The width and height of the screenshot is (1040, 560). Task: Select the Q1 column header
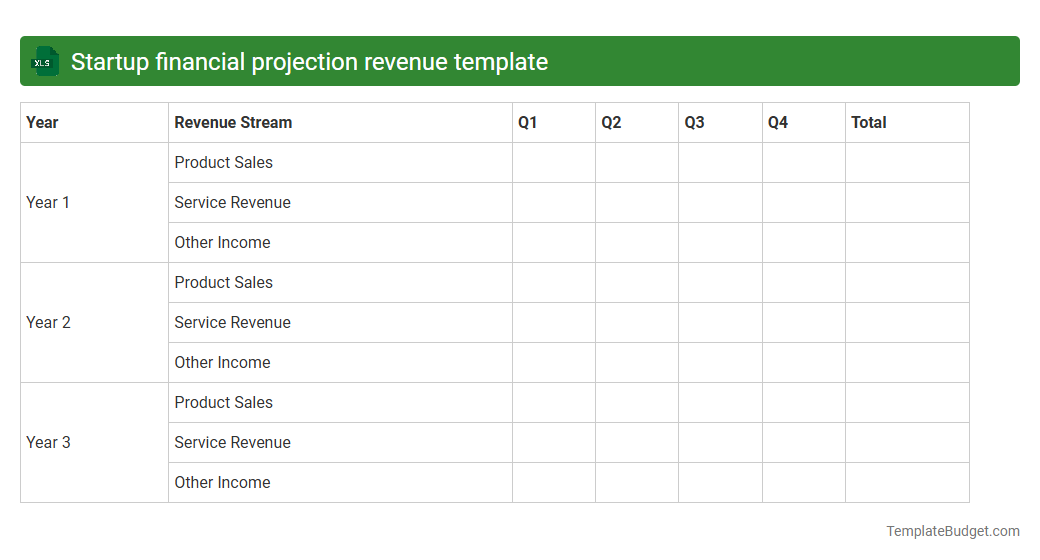pos(554,123)
